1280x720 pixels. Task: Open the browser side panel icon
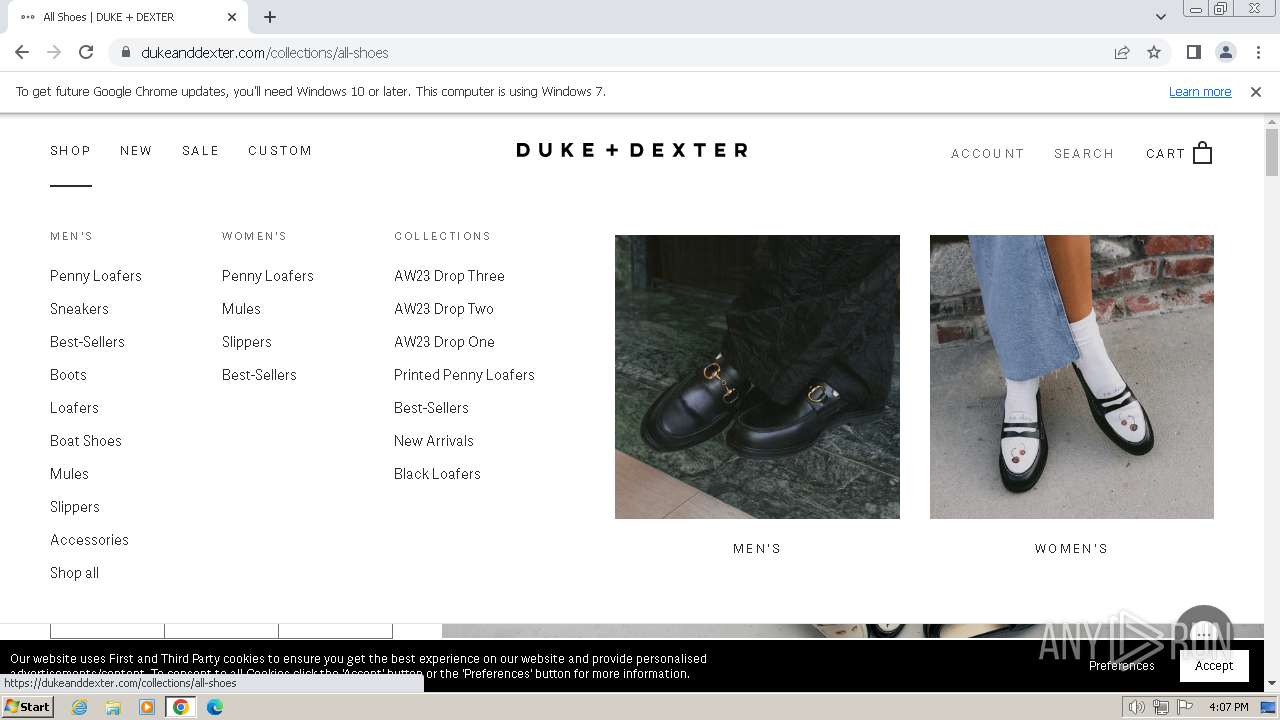coord(1193,52)
